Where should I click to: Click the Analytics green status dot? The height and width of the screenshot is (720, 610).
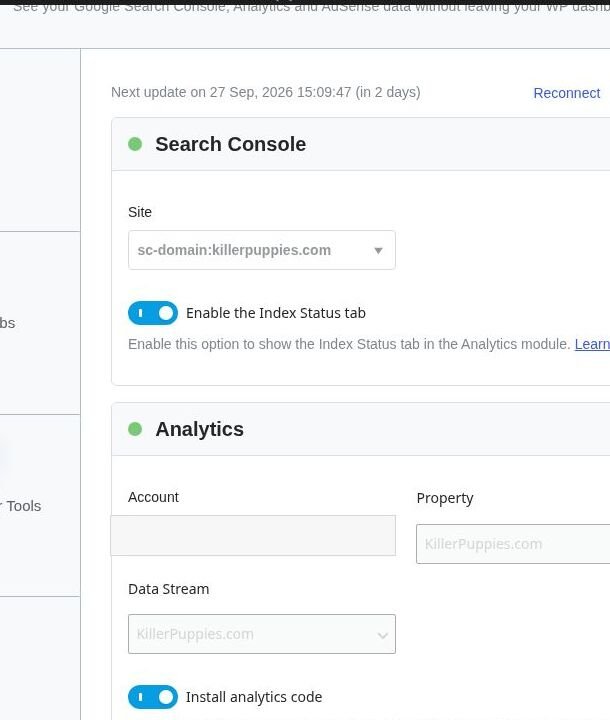135,429
